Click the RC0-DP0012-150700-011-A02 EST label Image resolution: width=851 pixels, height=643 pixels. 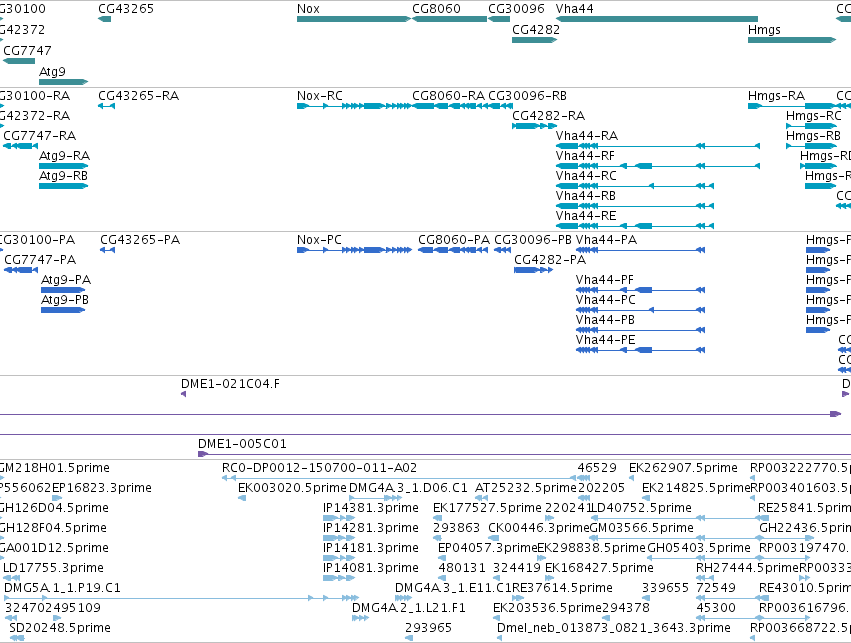[x=320, y=468]
